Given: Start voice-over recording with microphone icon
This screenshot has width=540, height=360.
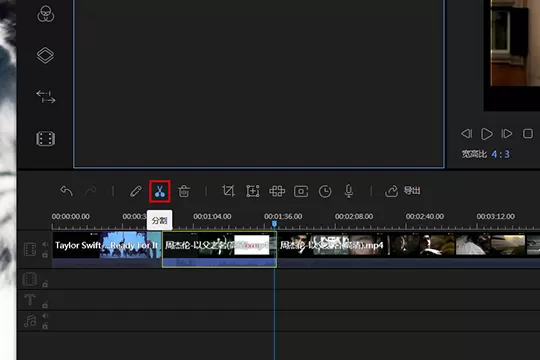Looking at the screenshot, I should tap(349, 191).
